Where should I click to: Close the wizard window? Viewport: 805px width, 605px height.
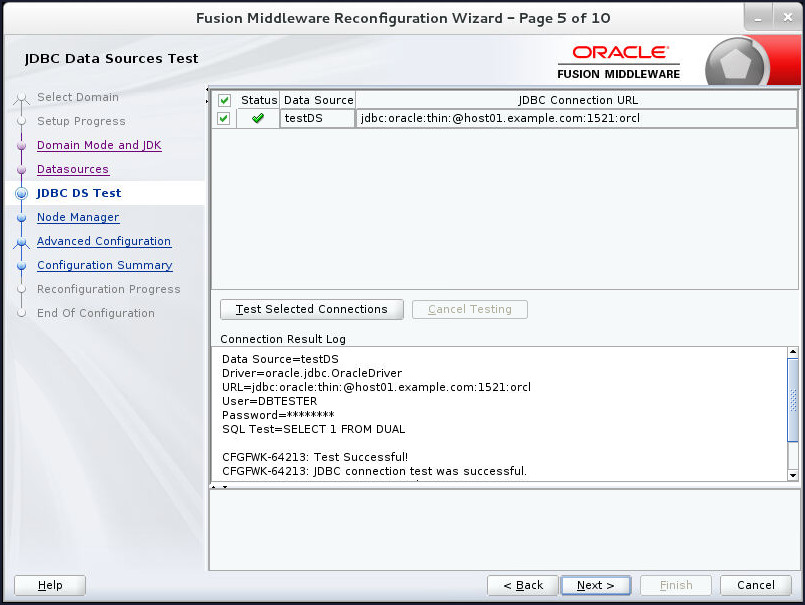(x=788, y=17)
